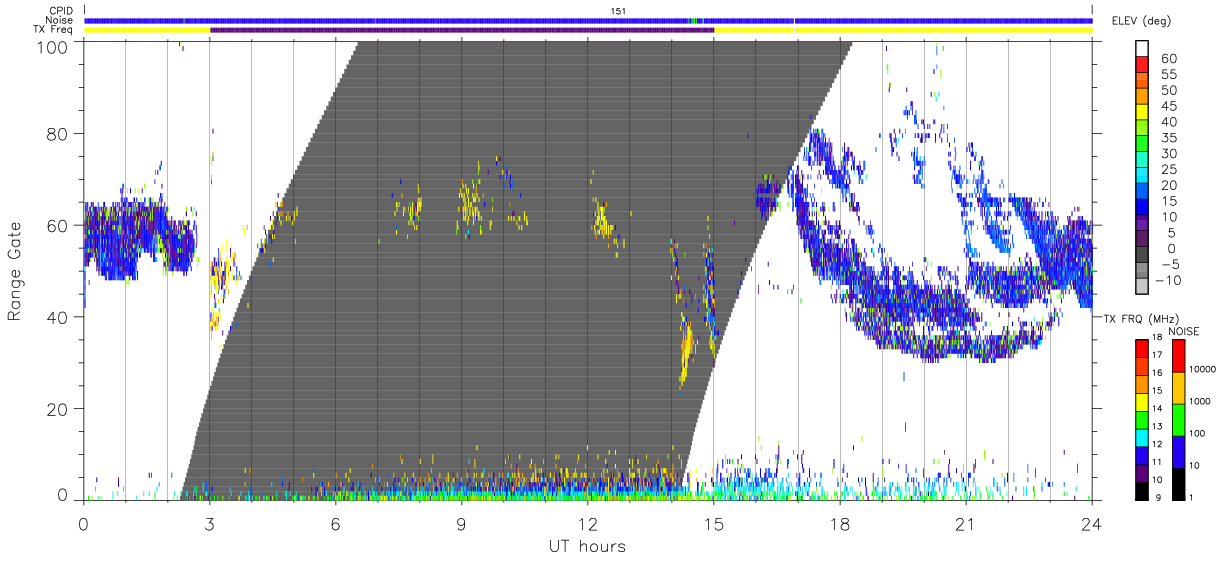
Task: Click the UT hours axis title
Action: [586, 547]
